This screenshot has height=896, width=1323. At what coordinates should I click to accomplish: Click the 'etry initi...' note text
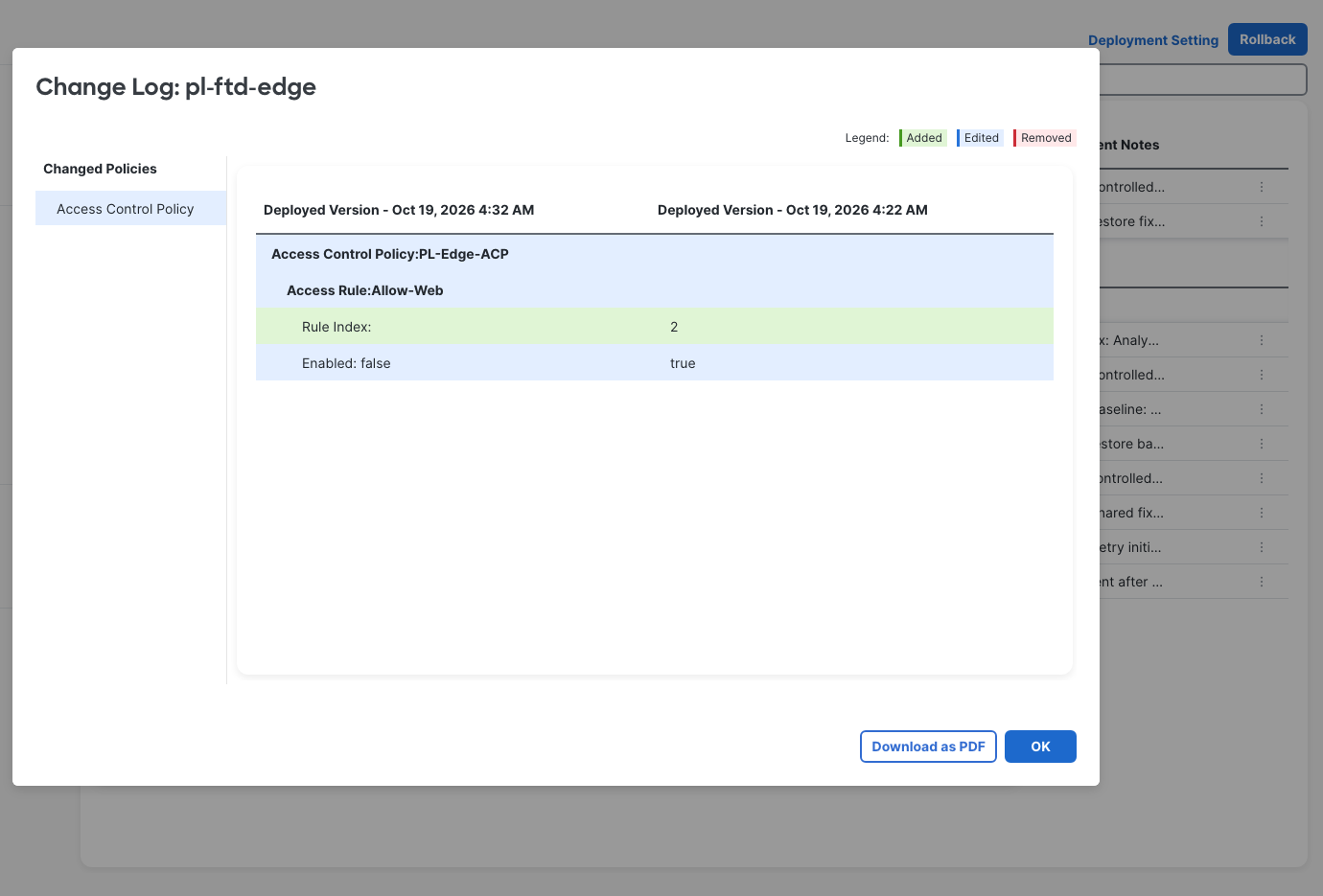tap(1130, 547)
